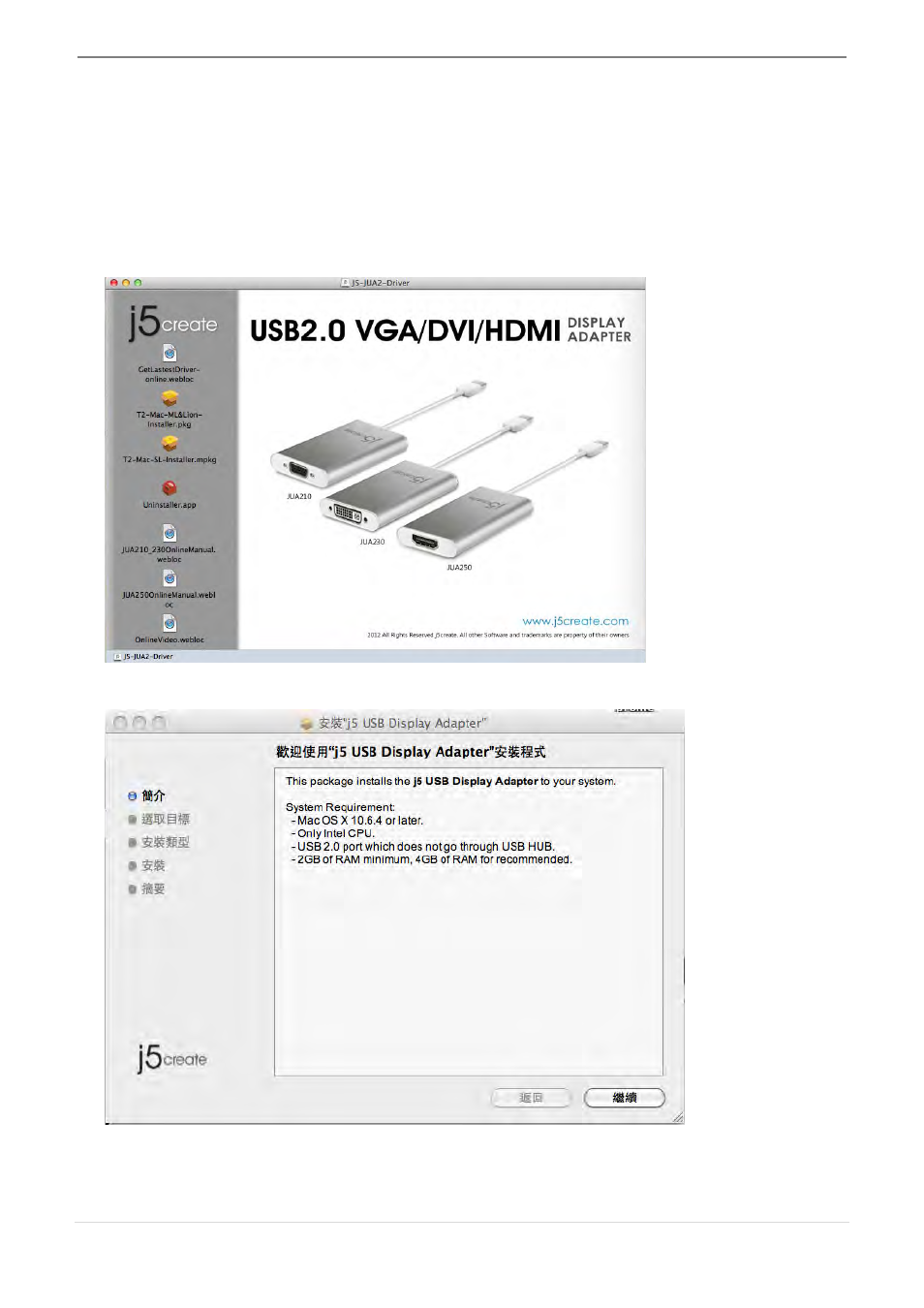
Task: Click the 'This package installs' sentence
Action: click(x=450, y=781)
